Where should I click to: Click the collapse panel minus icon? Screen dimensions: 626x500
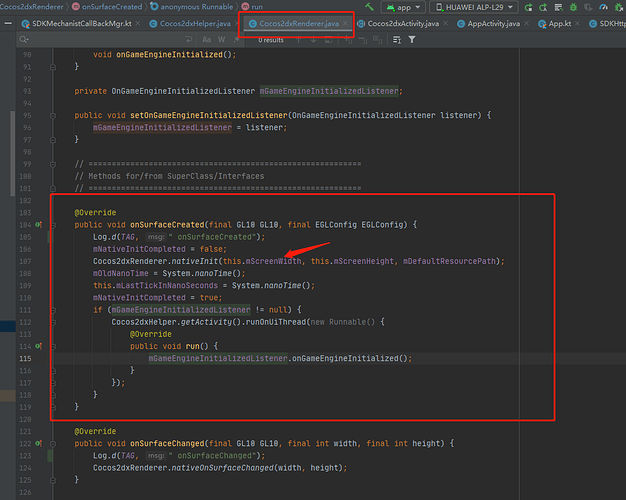(8, 24)
